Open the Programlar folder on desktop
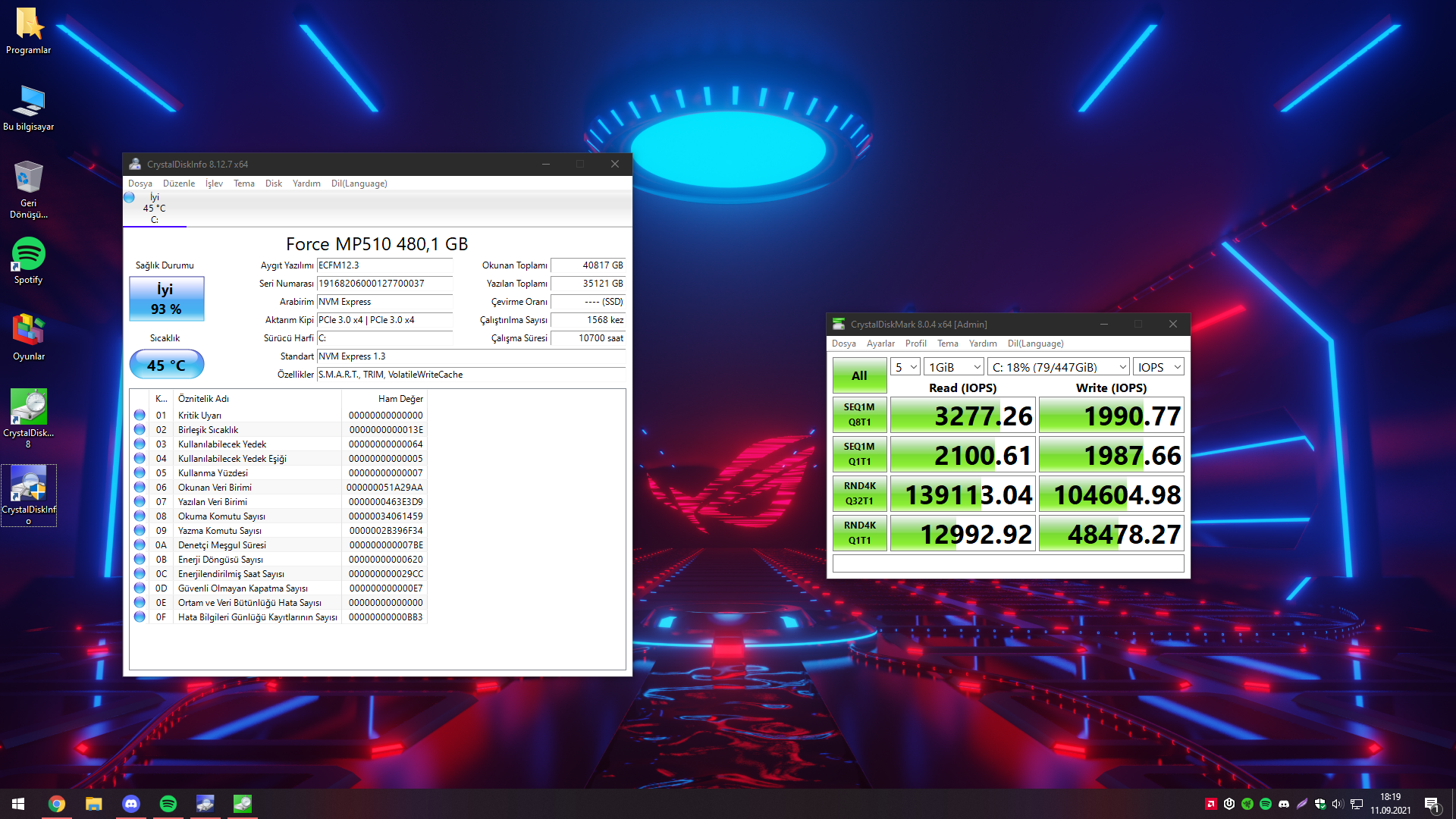The image size is (1456, 819). pos(29,31)
